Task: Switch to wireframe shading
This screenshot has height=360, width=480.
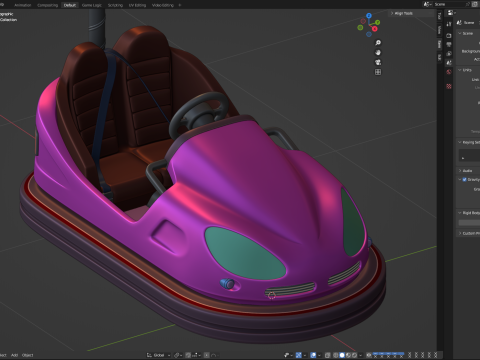Action: 335,355
